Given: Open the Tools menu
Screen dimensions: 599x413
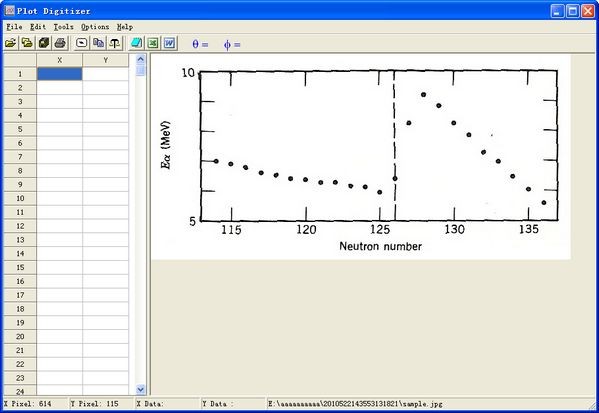Looking at the screenshot, I should (x=63, y=27).
